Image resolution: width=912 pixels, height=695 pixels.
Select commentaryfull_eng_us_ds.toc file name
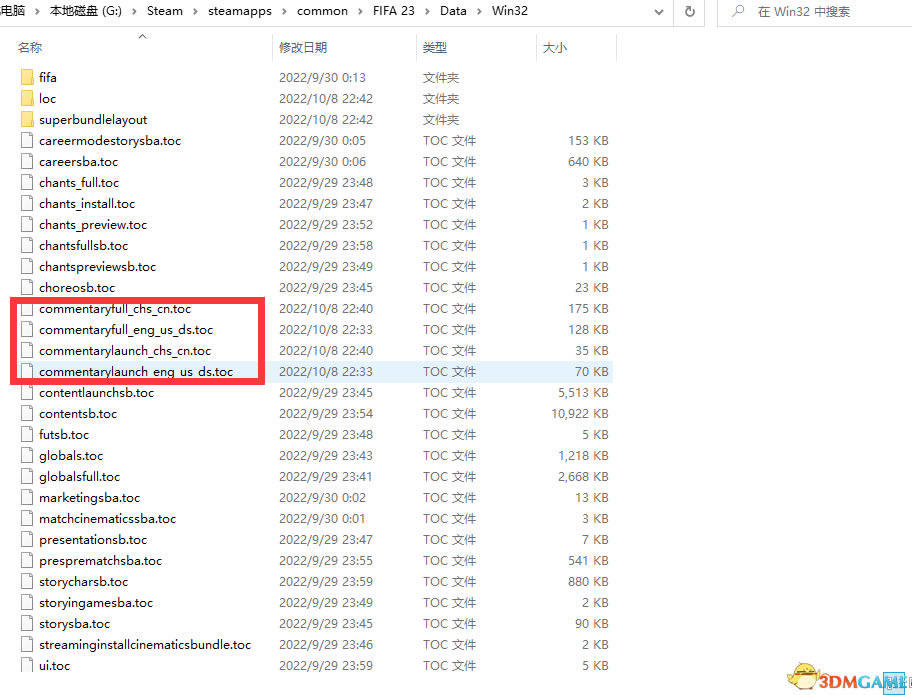126,330
